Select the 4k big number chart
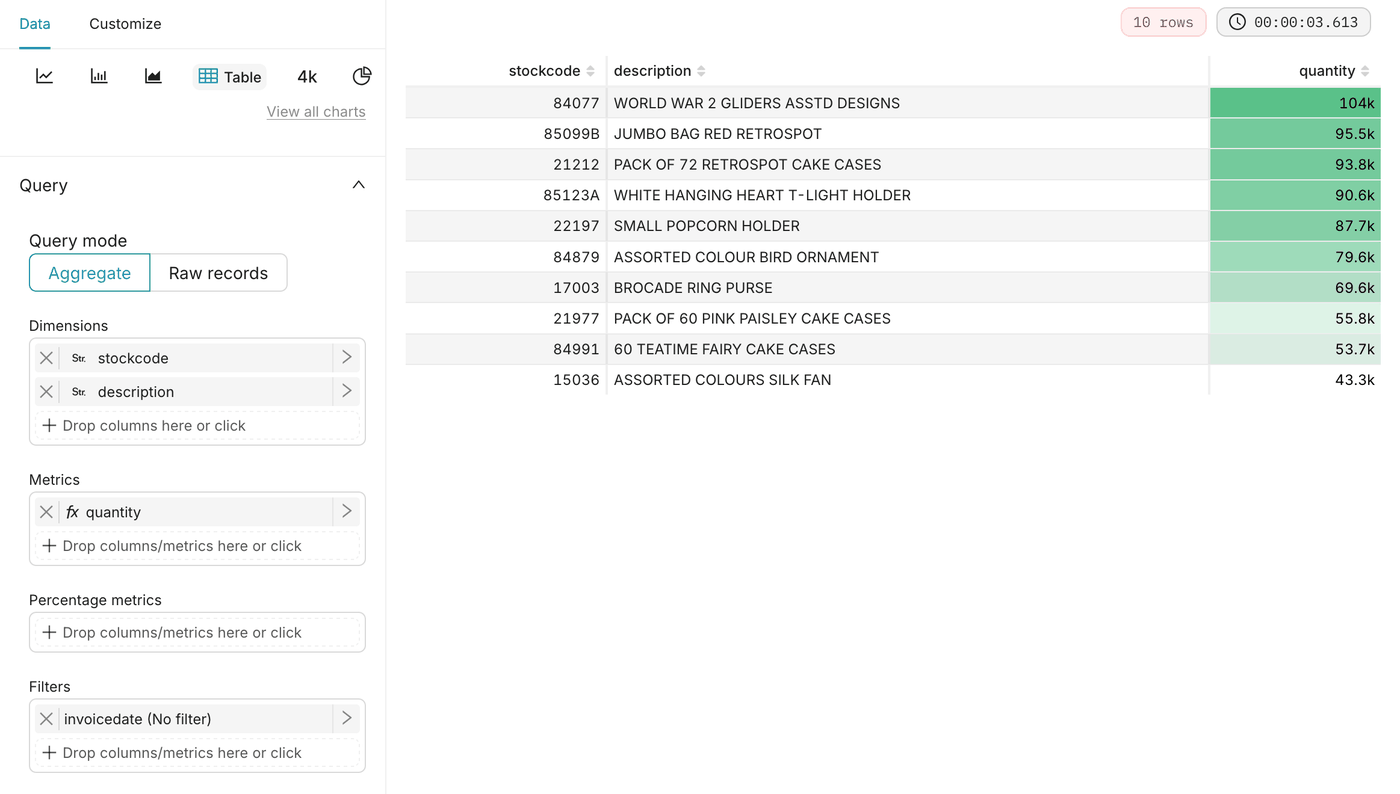1400x794 pixels. [x=307, y=77]
